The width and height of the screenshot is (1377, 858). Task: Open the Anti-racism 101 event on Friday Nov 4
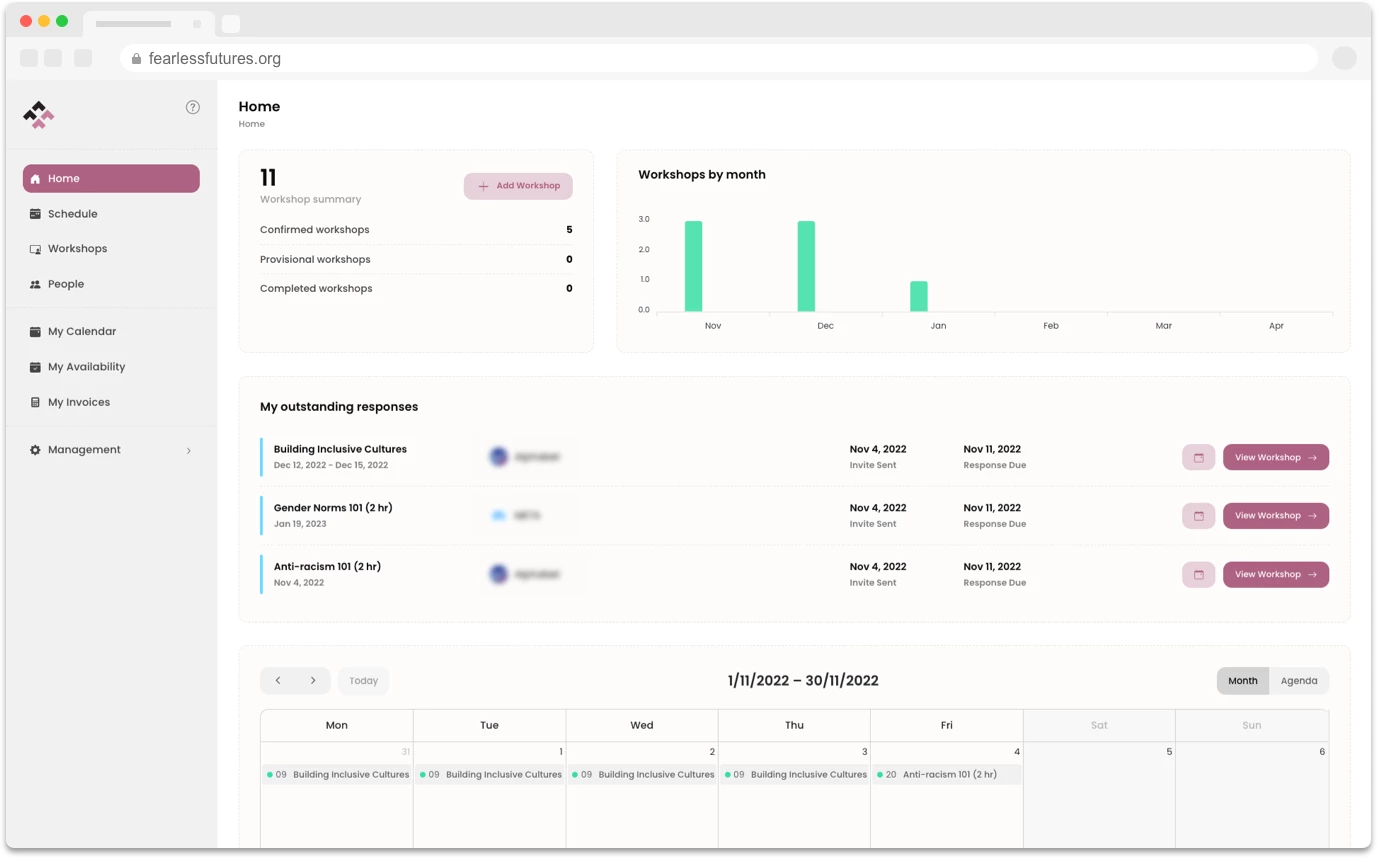click(x=946, y=774)
